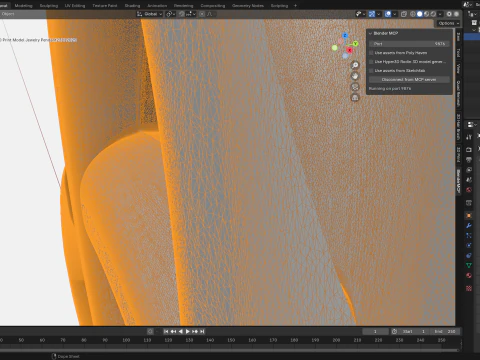Open the object visibility and selectability dropdown

pos(360,14)
